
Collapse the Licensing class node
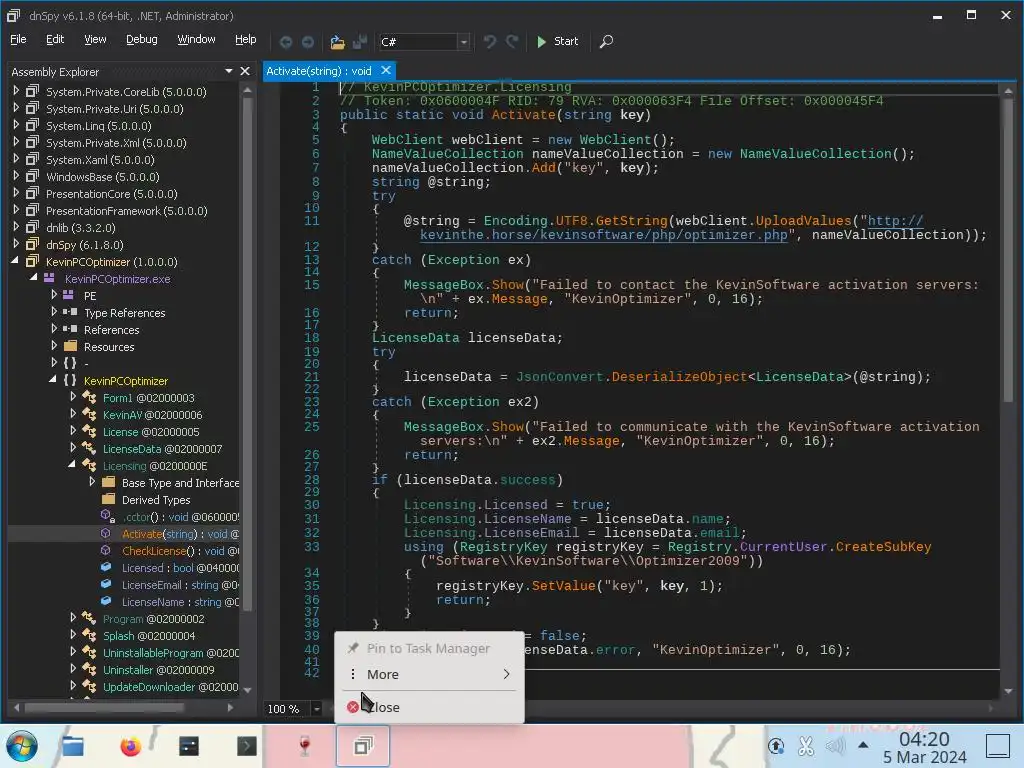tap(72, 464)
